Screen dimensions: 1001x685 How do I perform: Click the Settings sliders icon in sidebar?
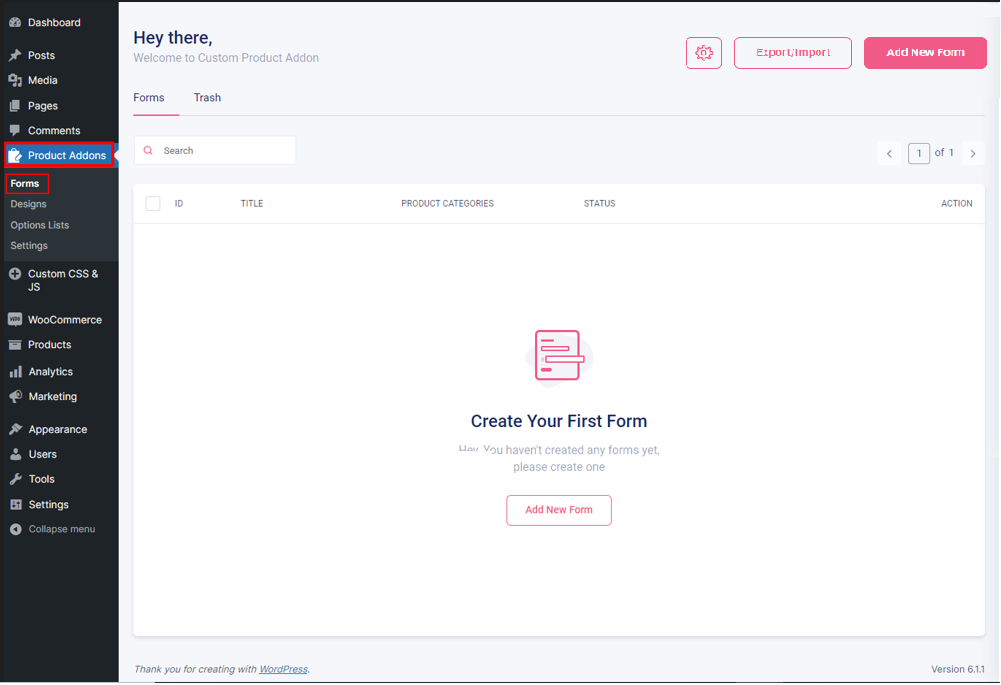[15, 504]
